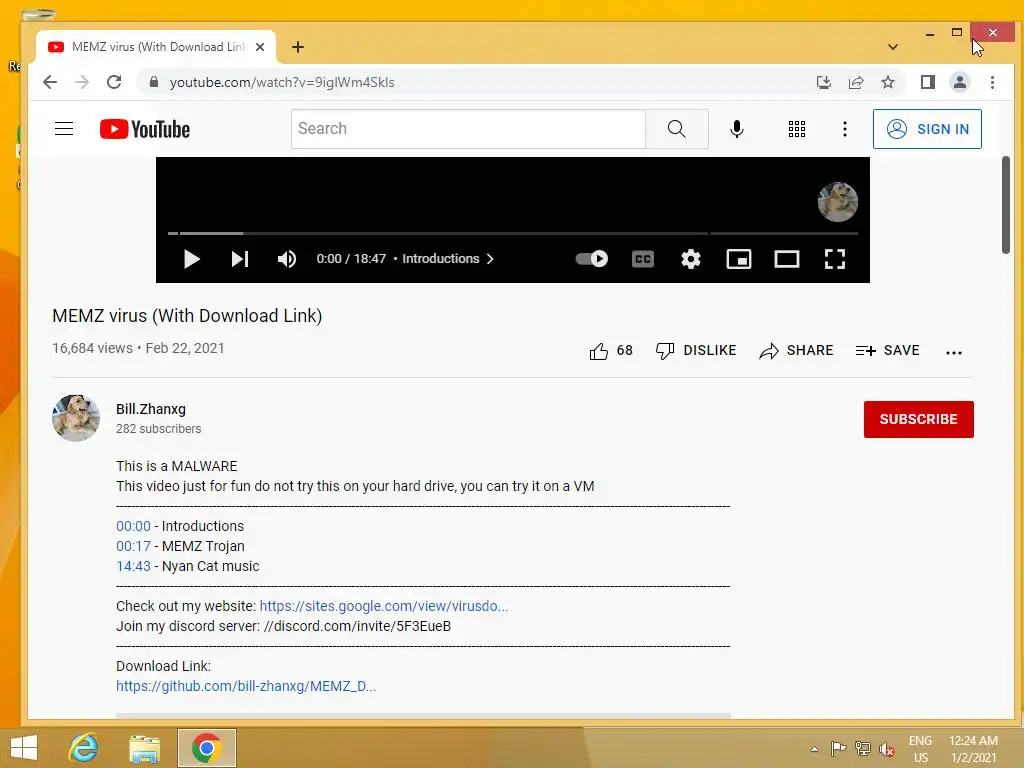Expand the Introductions chapter chevron
Viewport: 1024px width, 768px height.
click(x=490, y=259)
